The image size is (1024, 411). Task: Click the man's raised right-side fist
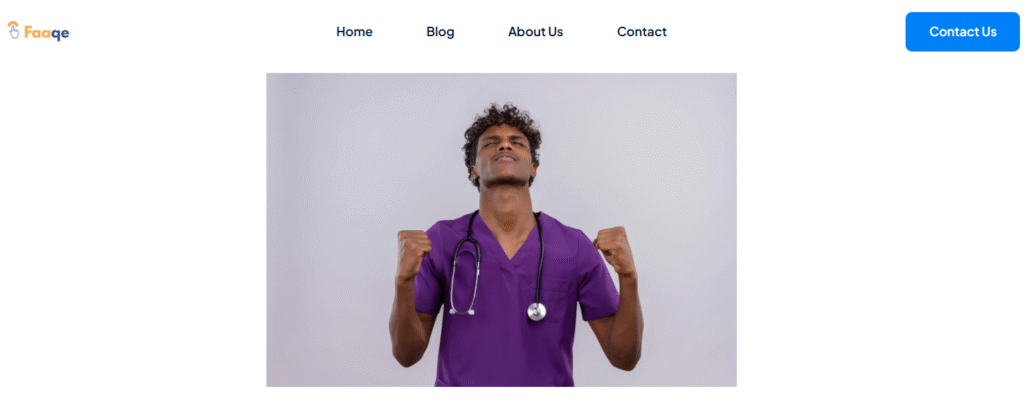615,251
